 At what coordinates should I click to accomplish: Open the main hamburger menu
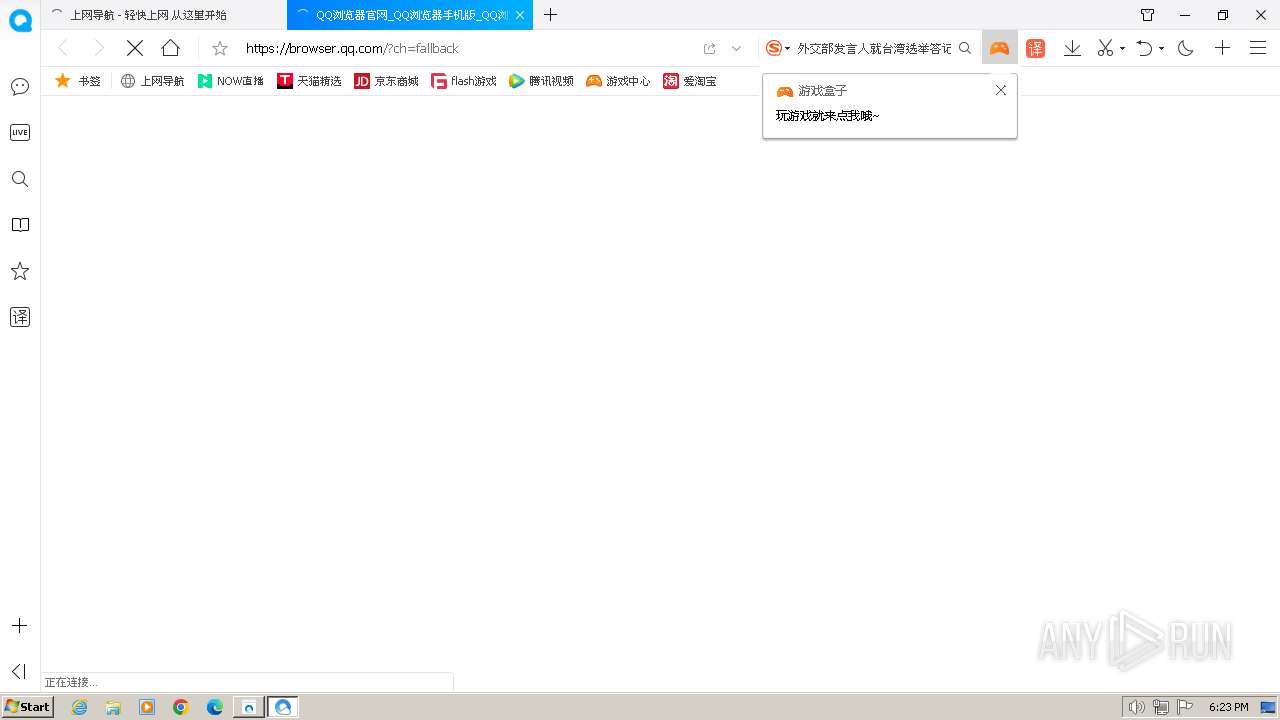click(1258, 48)
